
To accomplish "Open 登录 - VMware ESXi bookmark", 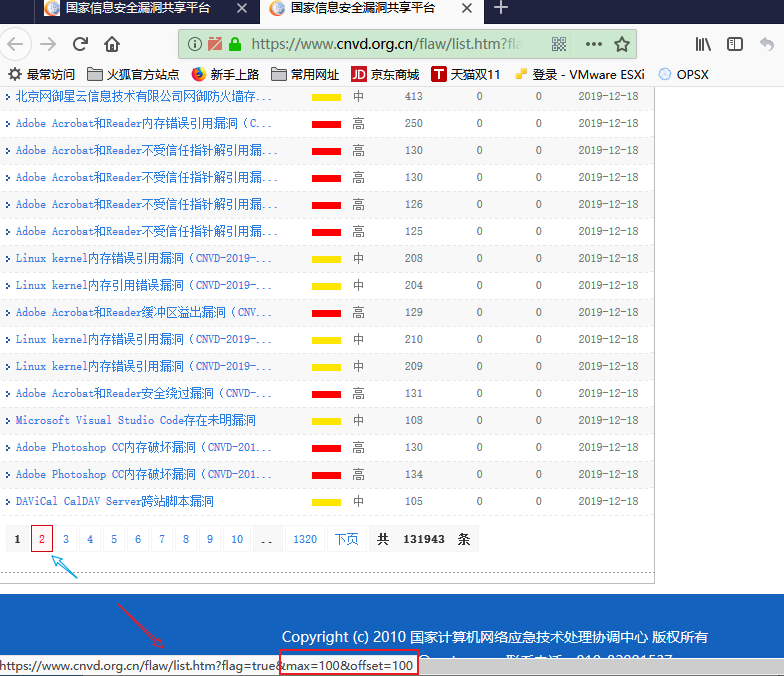I will (580, 74).
